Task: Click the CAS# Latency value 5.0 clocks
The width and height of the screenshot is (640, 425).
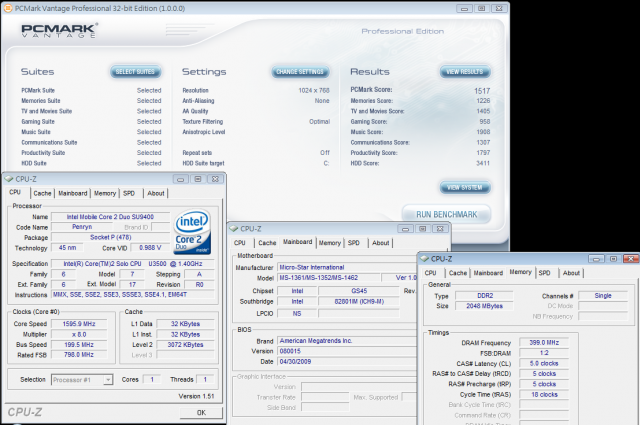Action: pos(544,363)
